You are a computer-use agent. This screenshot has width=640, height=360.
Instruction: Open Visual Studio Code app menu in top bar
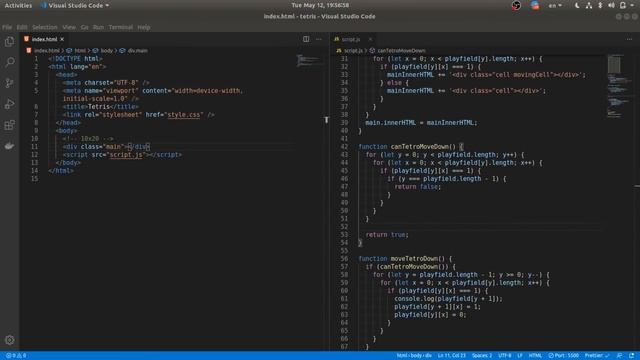pos(75,5)
